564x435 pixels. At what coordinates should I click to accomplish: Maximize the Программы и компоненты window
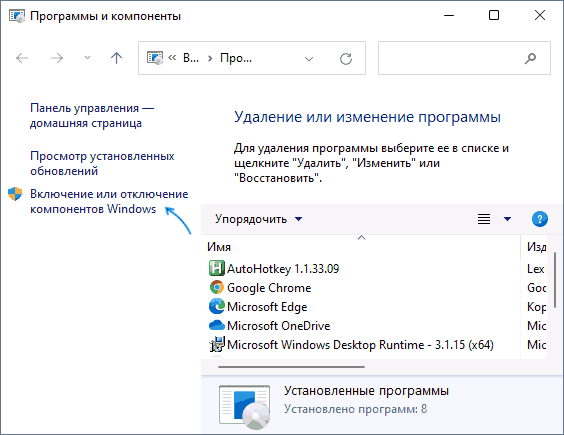pyautogui.click(x=494, y=15)
